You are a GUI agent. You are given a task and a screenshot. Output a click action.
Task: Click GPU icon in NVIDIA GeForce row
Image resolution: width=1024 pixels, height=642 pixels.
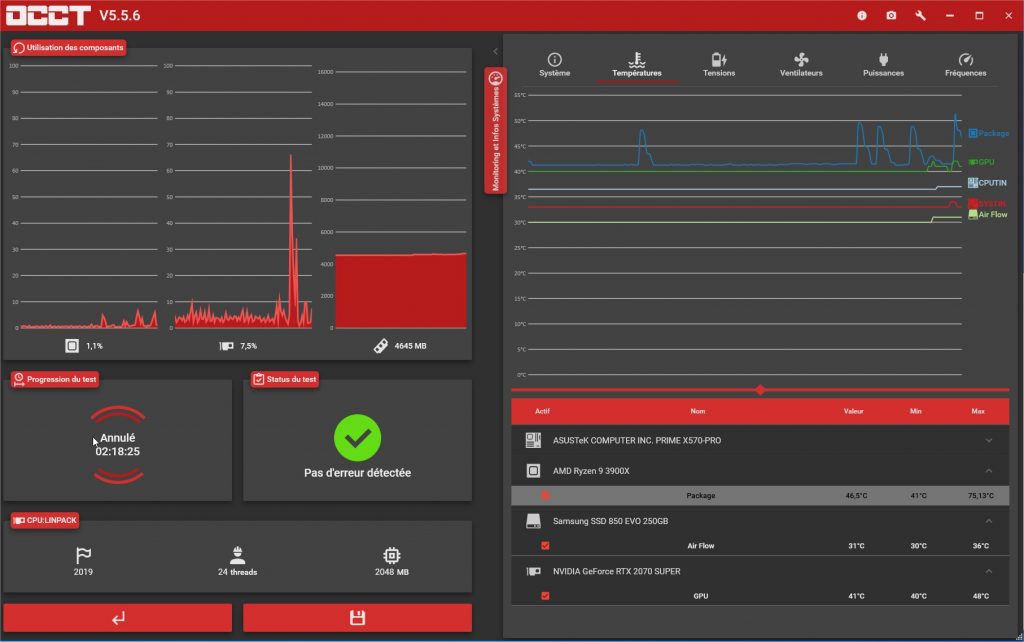533,571
